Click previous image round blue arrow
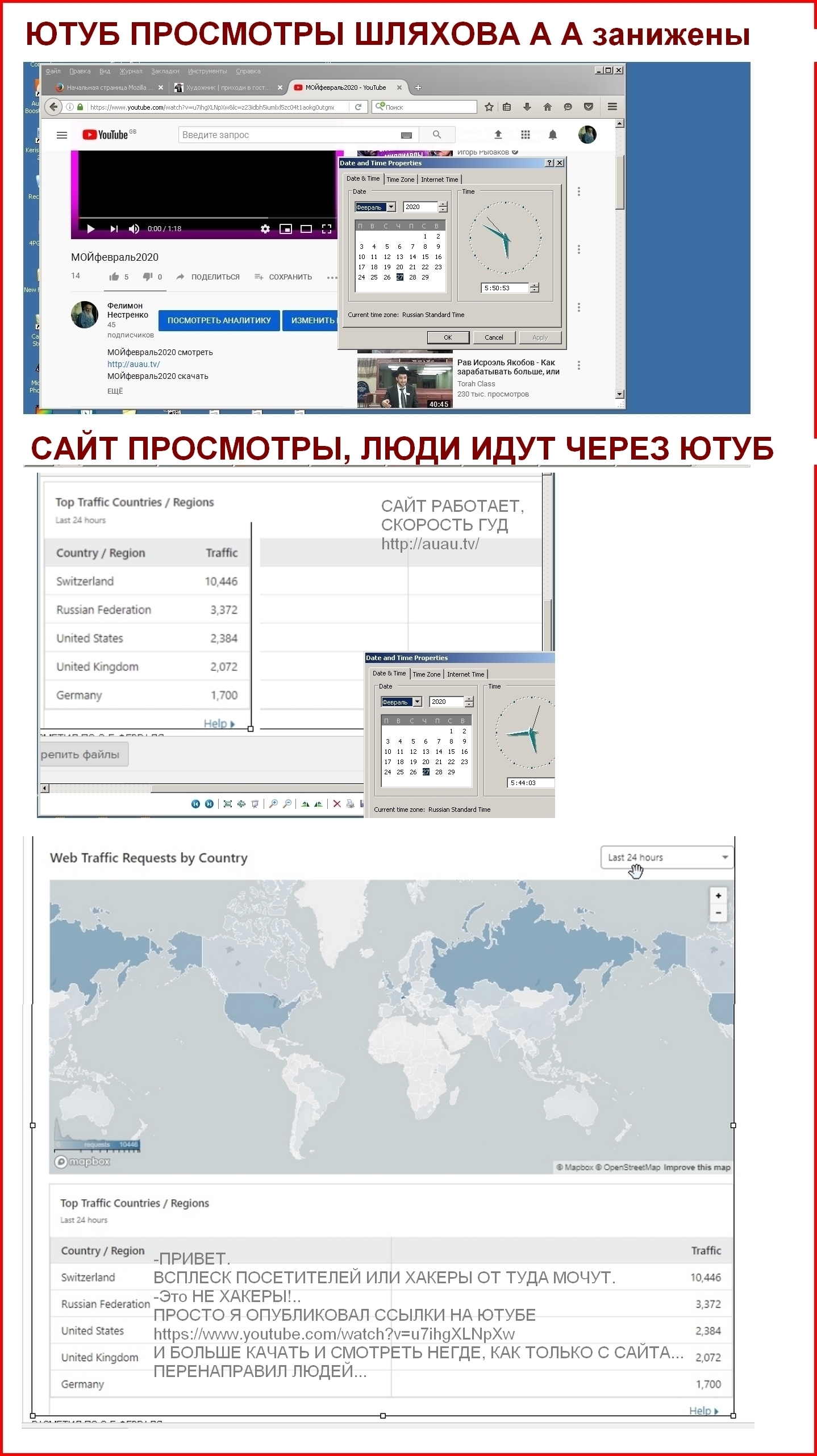Screen dimensions: 817x1456 (x=195, y=804)
